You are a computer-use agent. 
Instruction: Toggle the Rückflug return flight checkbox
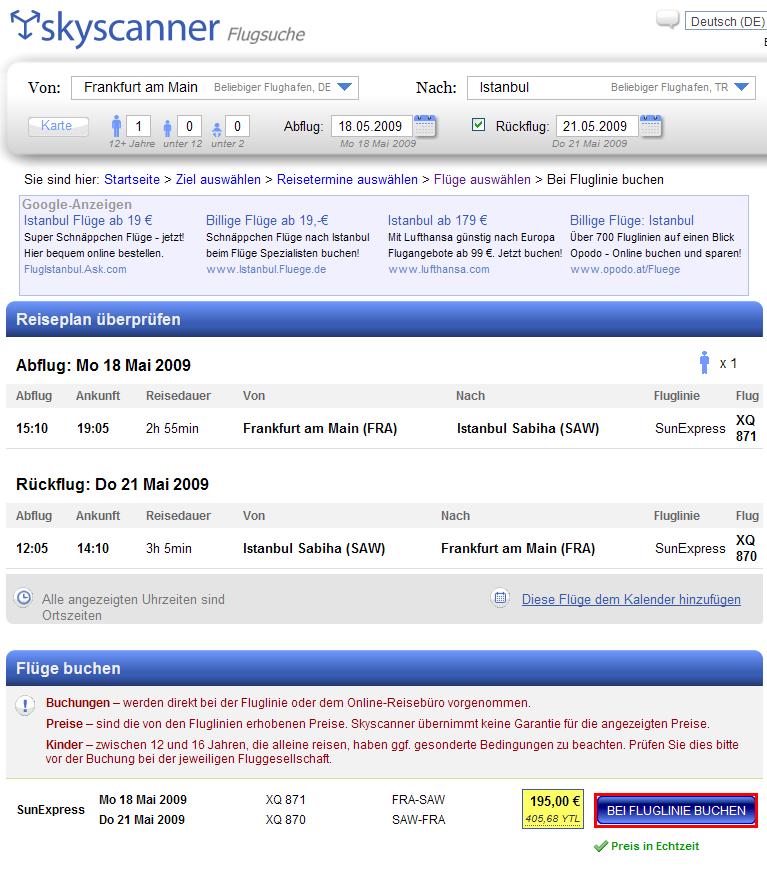[x=478, y=125]
